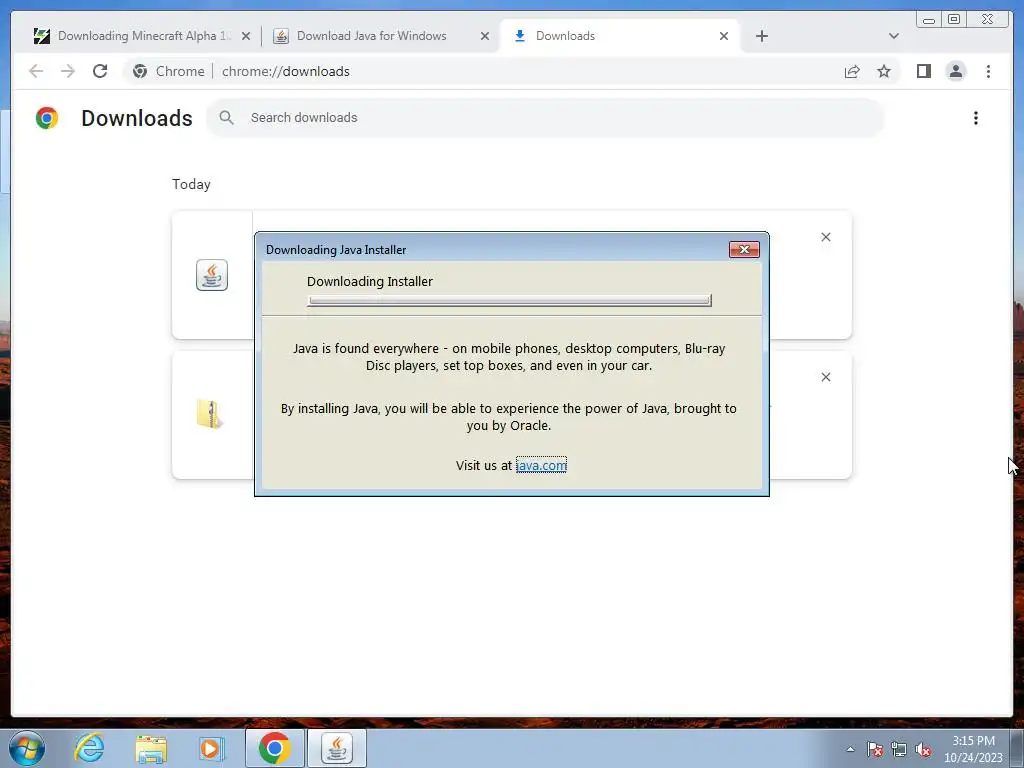Open the java.com link in installer dialog

click(x=541, y=465)
